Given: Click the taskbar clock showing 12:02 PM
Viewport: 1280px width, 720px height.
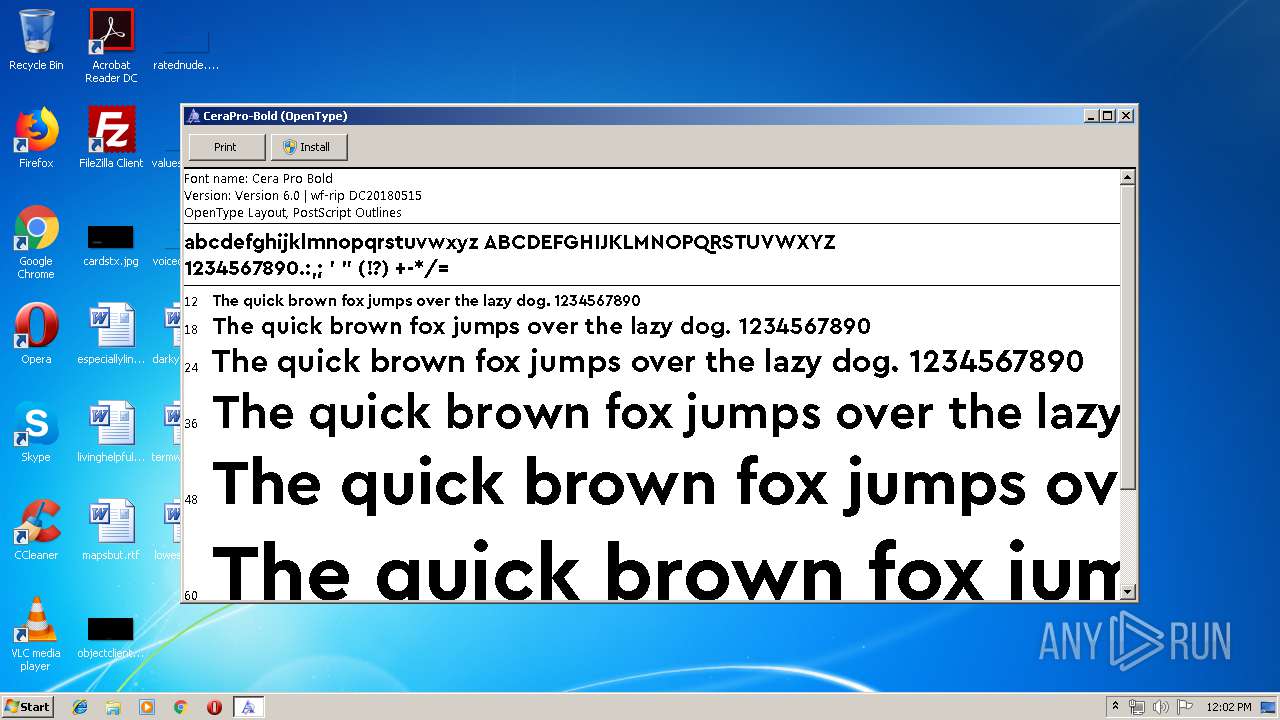Looking at the screenshot, I should 1229,707.
